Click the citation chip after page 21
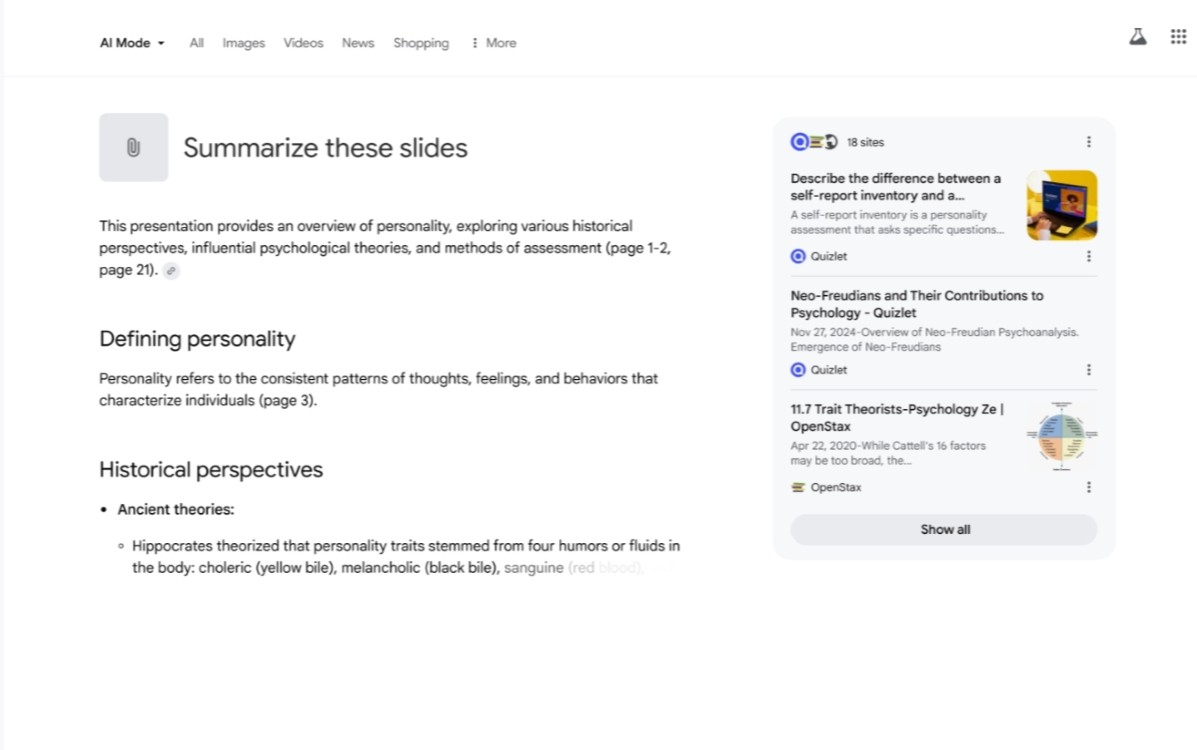 (171, 270)
